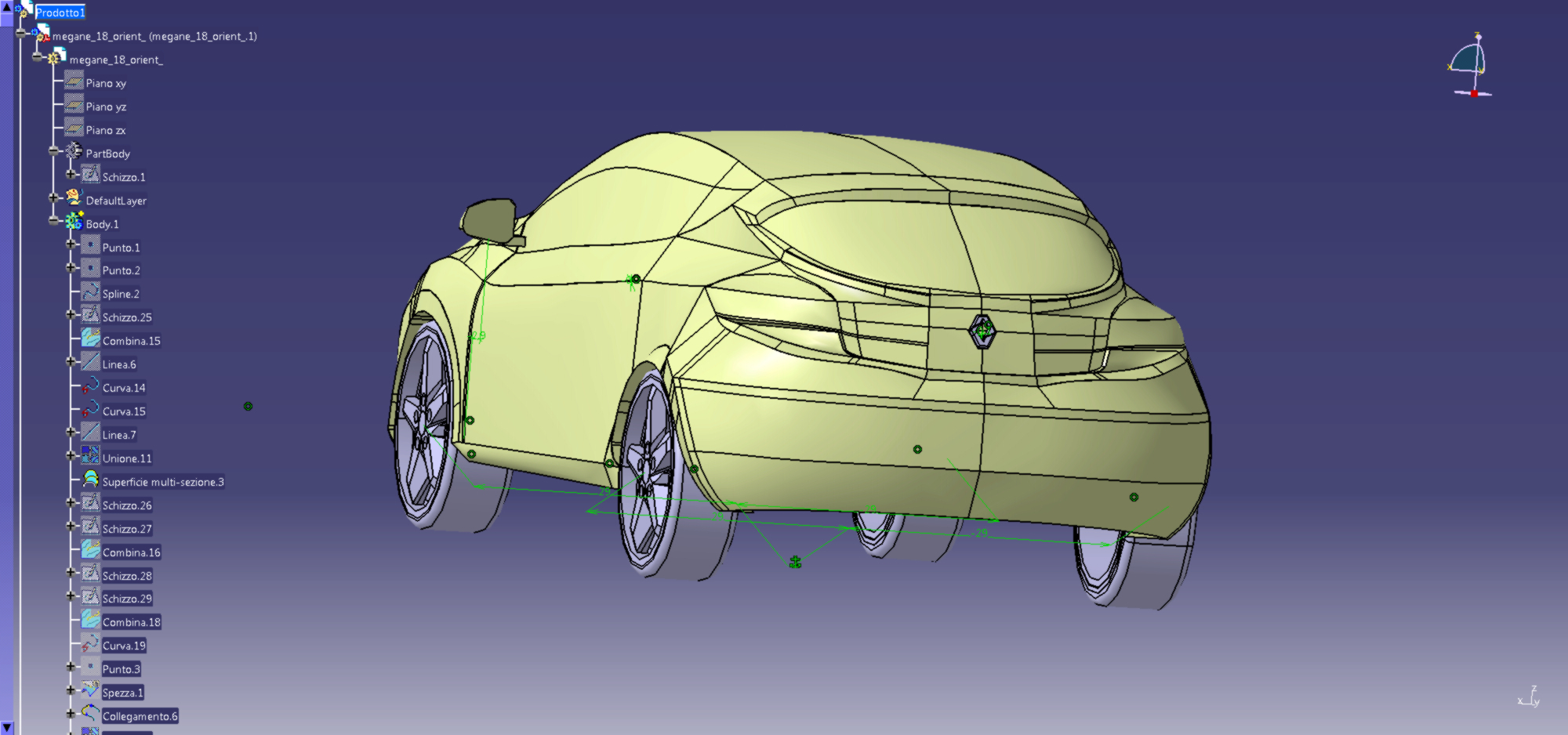This screenshot has width=1568, height=735.
Task: Click the DefaultLayer icon in the tree
Action: point(74,198)
